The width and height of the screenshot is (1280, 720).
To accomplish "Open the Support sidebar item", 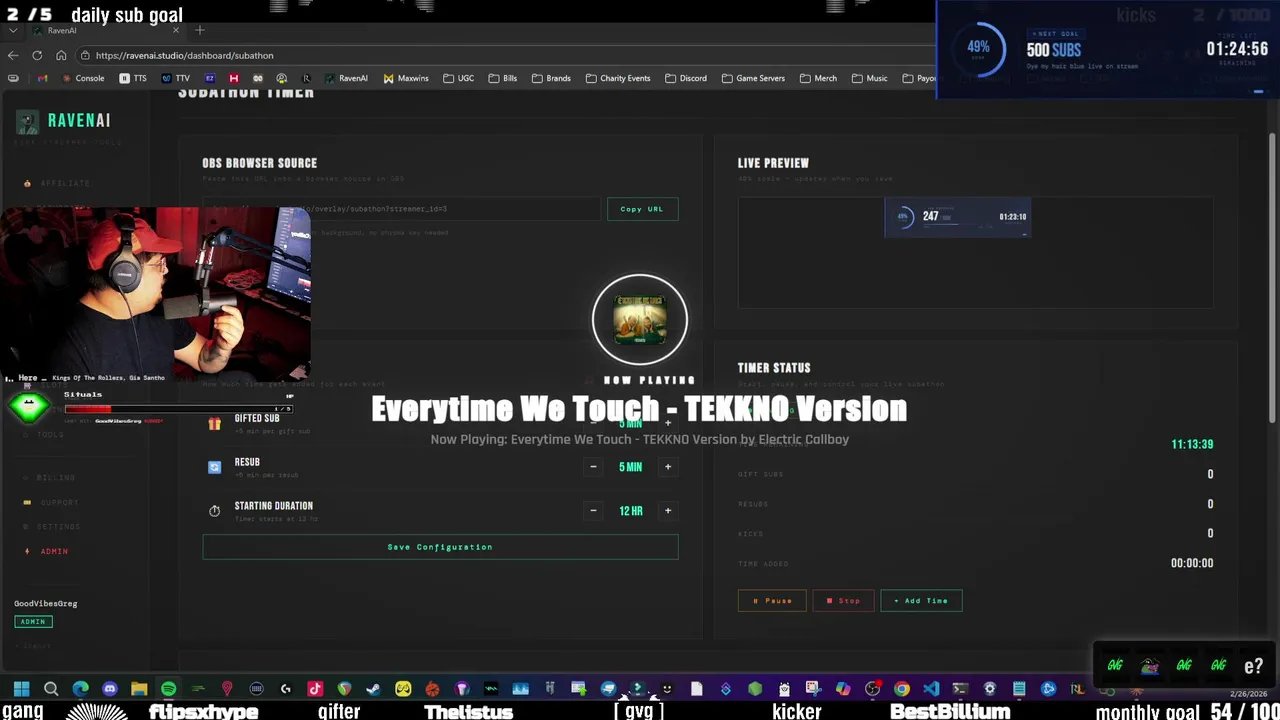I will pyautogui.click(x=52, y=502).
